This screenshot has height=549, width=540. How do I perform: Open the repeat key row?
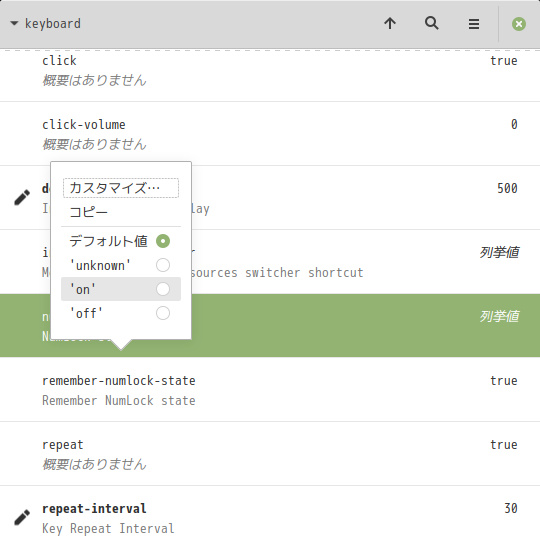coord(270,454)
